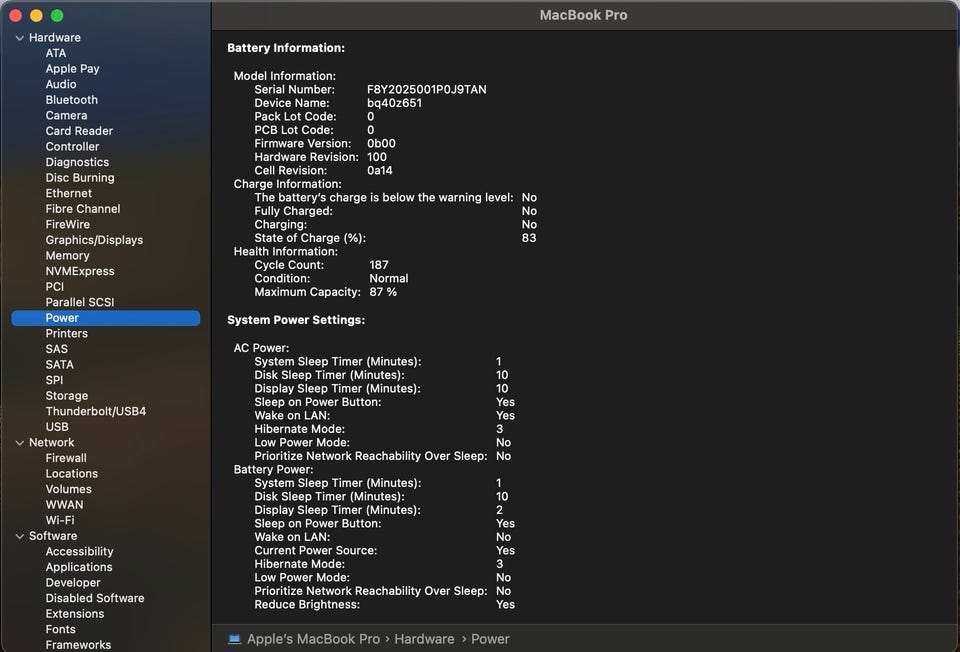Open SATA in the sidebar
This screenshot has width=960, height=652.
tap(59, 365)
